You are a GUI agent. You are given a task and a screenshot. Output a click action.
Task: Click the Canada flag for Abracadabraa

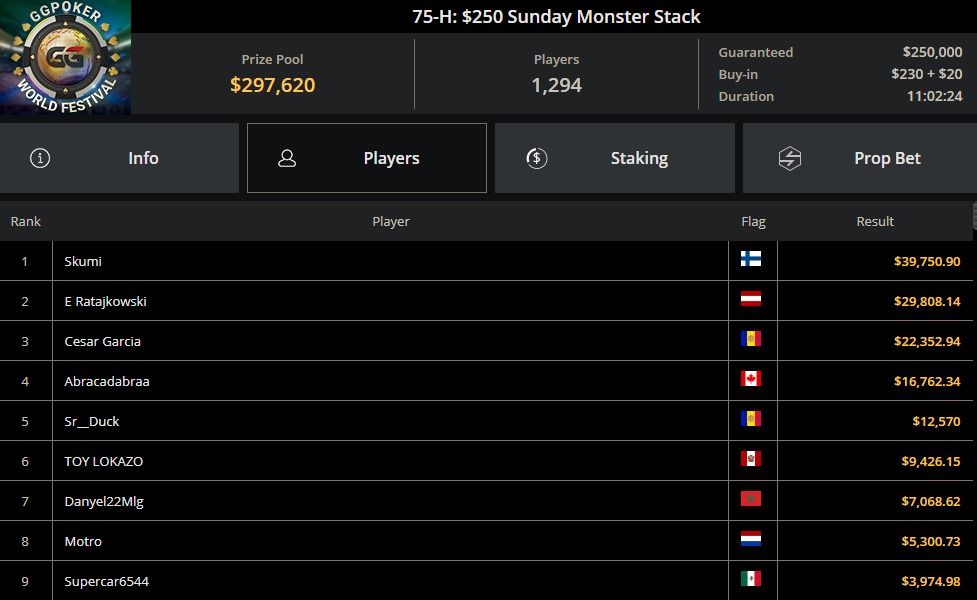click(x=751, y=379)
